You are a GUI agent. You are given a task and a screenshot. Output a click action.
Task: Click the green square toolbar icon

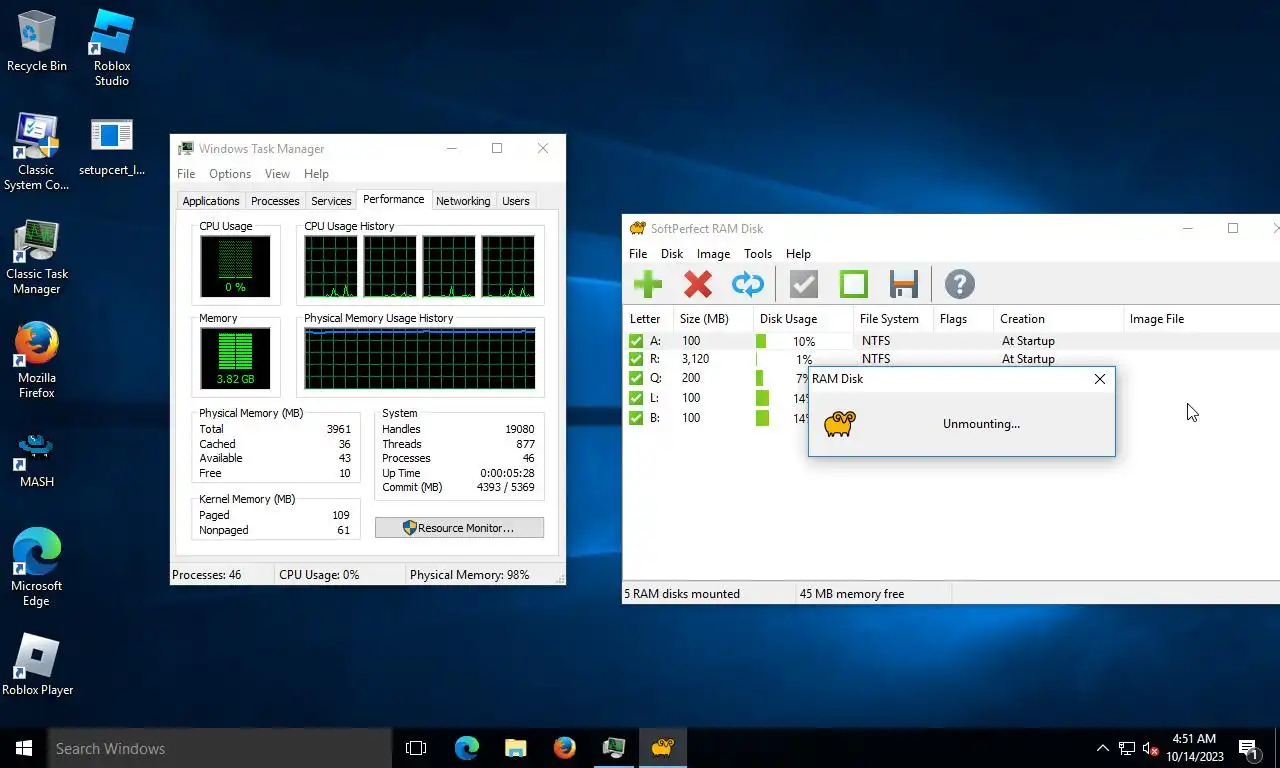tap(854, 284)
